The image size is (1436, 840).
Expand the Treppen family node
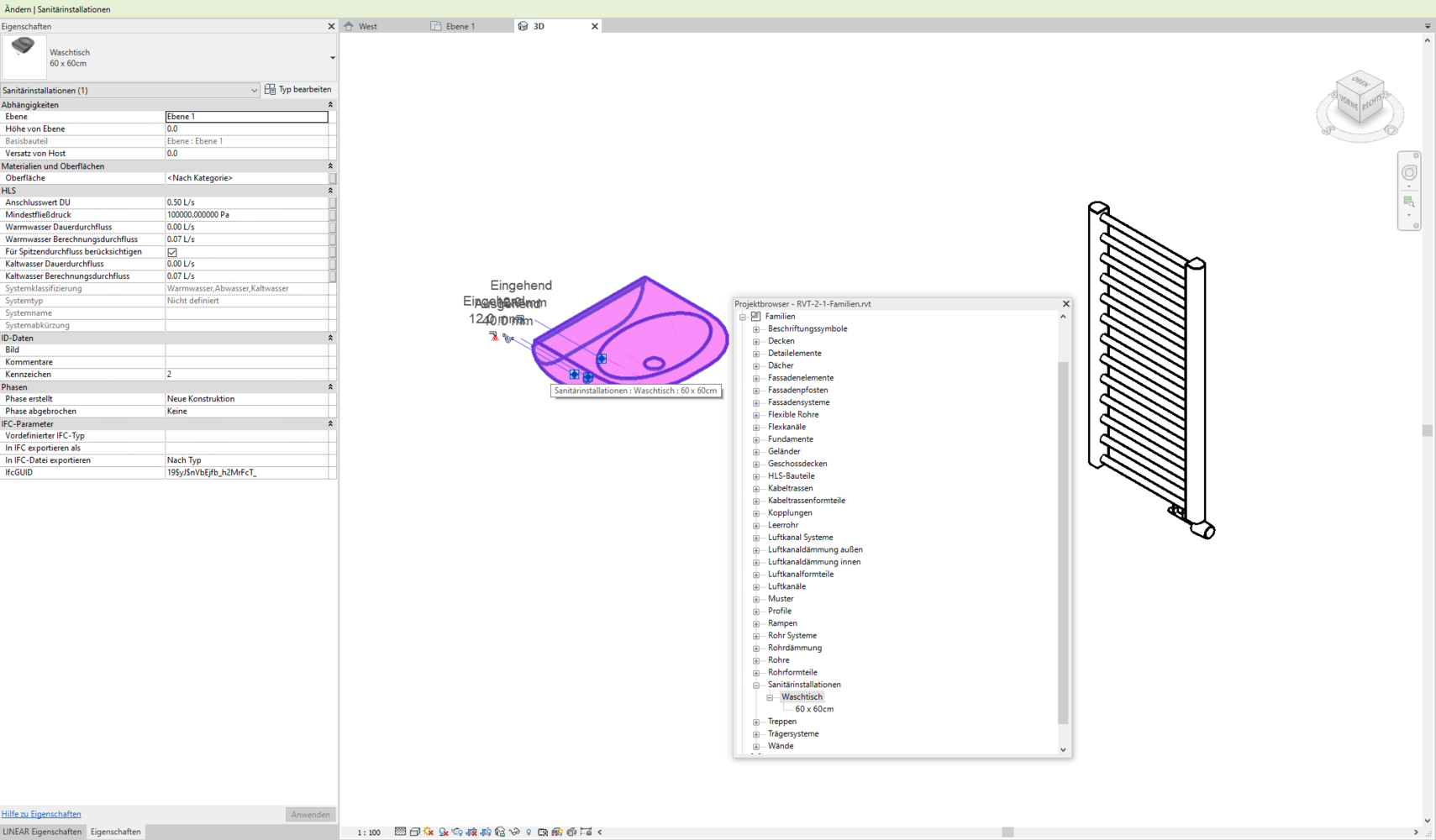(756, 722)
